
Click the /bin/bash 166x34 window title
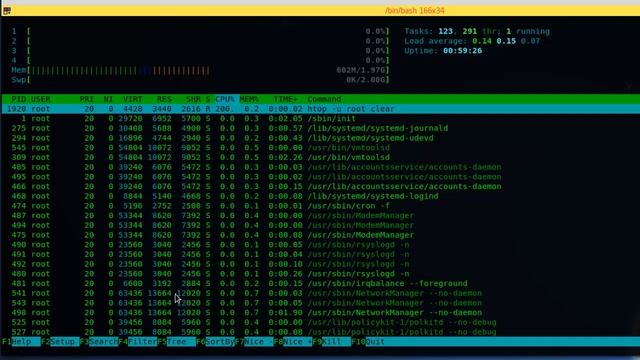click(414, 11)
